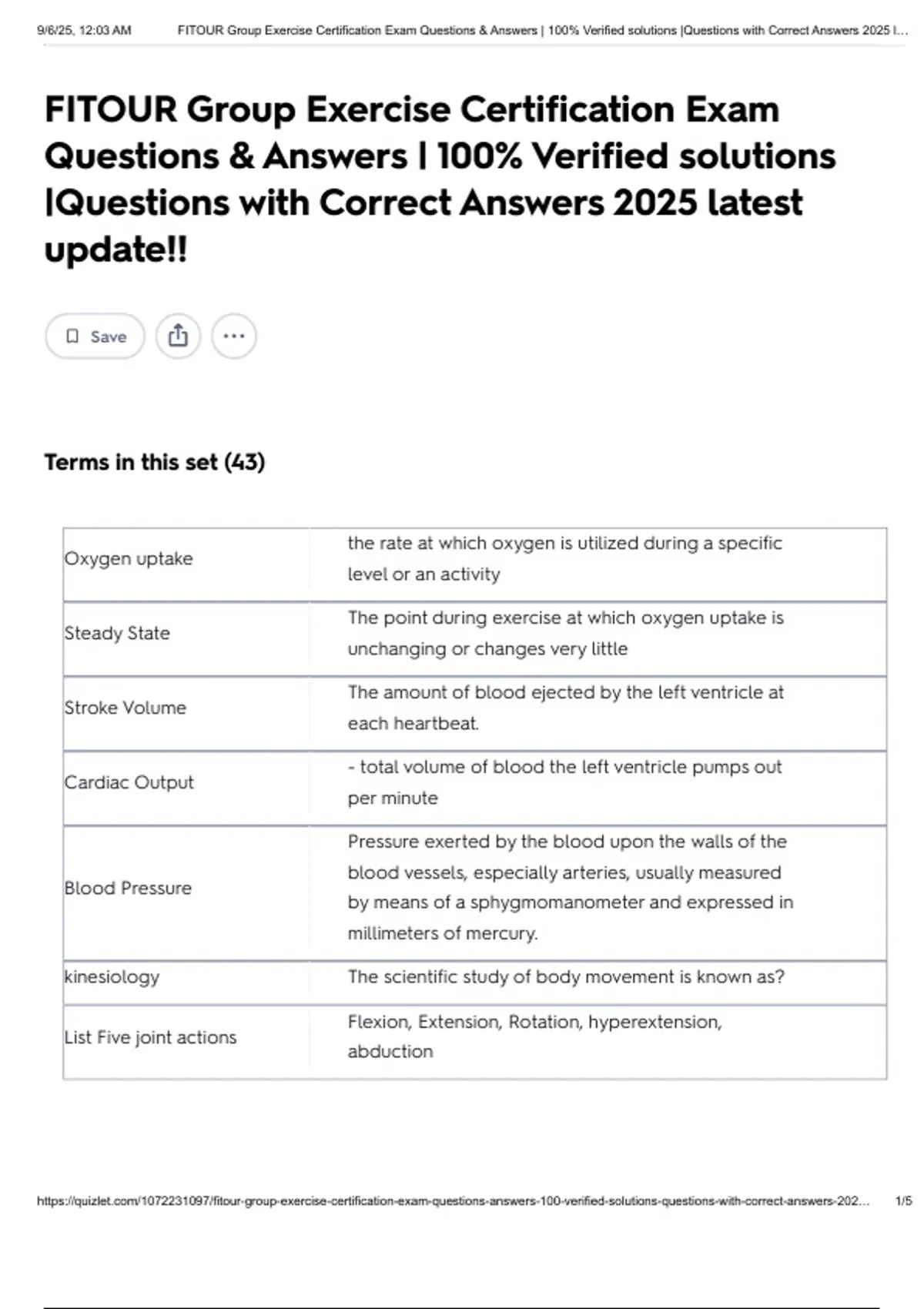The image size is (924, 1309).
Task: Open the three-dot more options menu
Action: coord(234,336)
